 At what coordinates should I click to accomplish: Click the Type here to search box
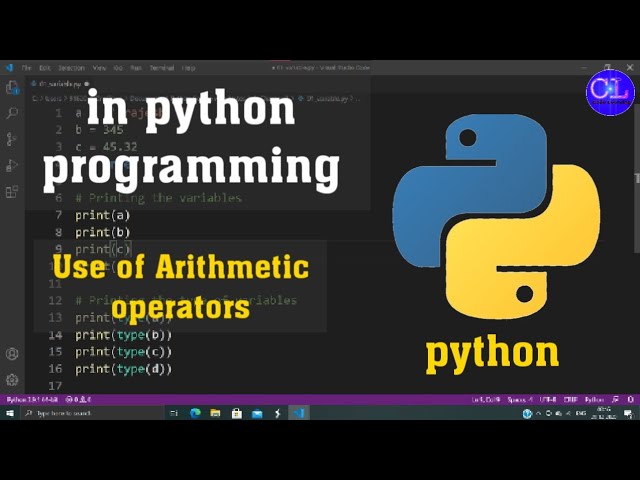point(93,413)
